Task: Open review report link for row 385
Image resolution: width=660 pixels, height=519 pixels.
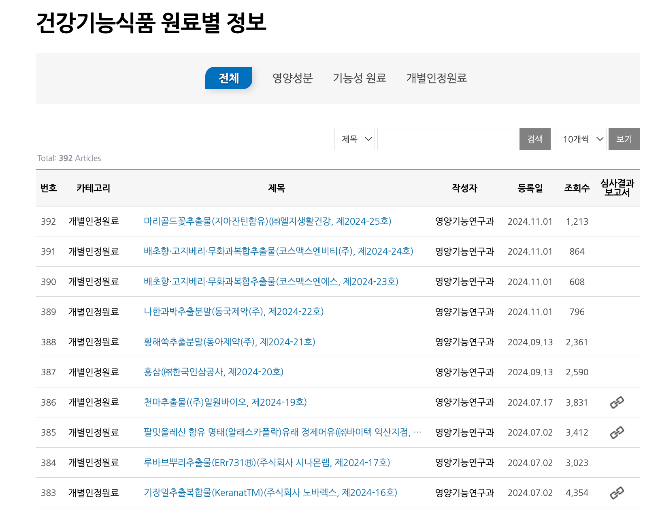Action: click(x=617, y=432)
